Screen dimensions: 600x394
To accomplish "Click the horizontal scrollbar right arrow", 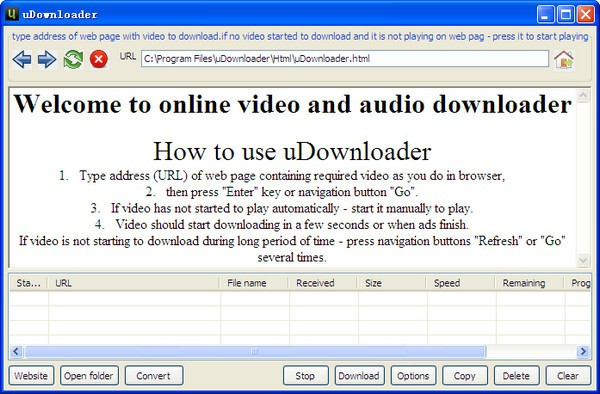I will coord(583,351).
